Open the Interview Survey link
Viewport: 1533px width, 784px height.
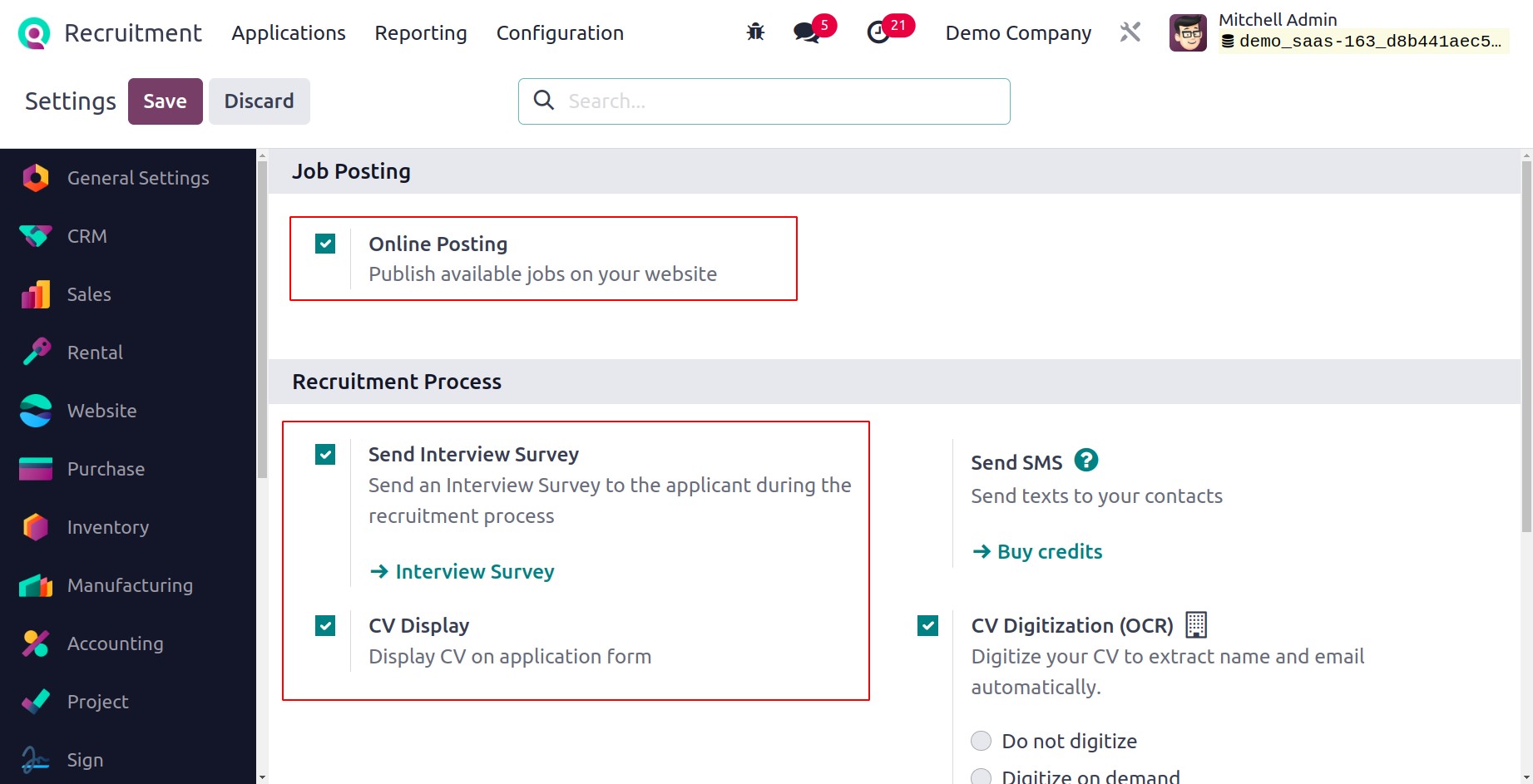click(462, 571)
